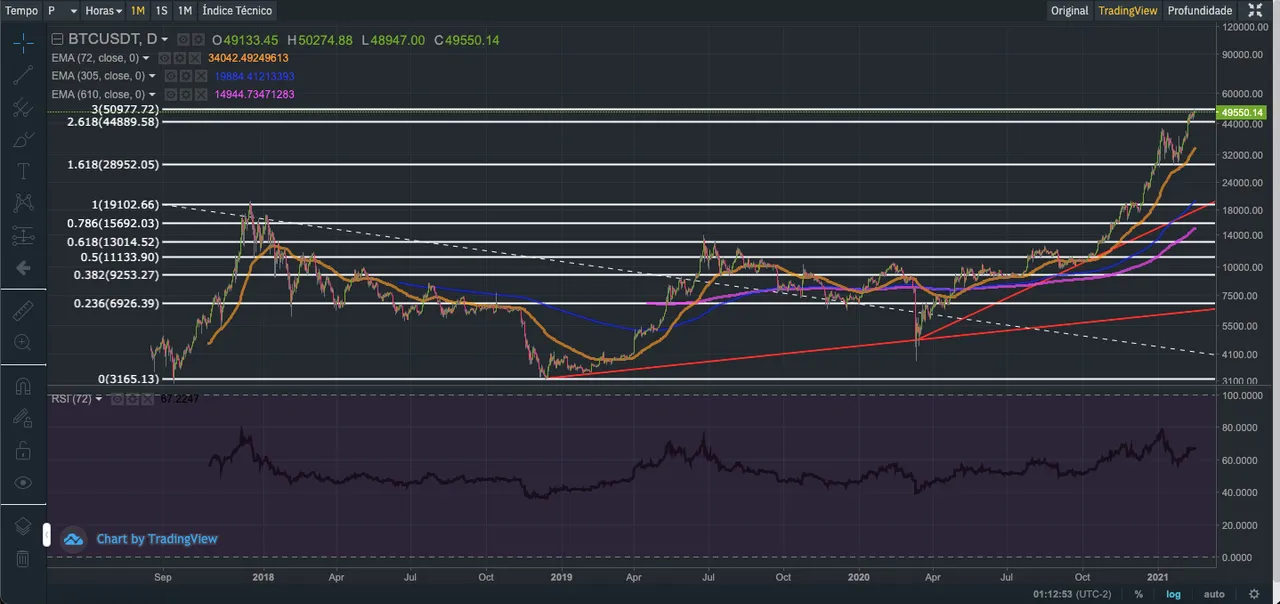This screenshot has height=604, width=1280.
Task: Open the chart patterns tool
Action: pos(23,203)
